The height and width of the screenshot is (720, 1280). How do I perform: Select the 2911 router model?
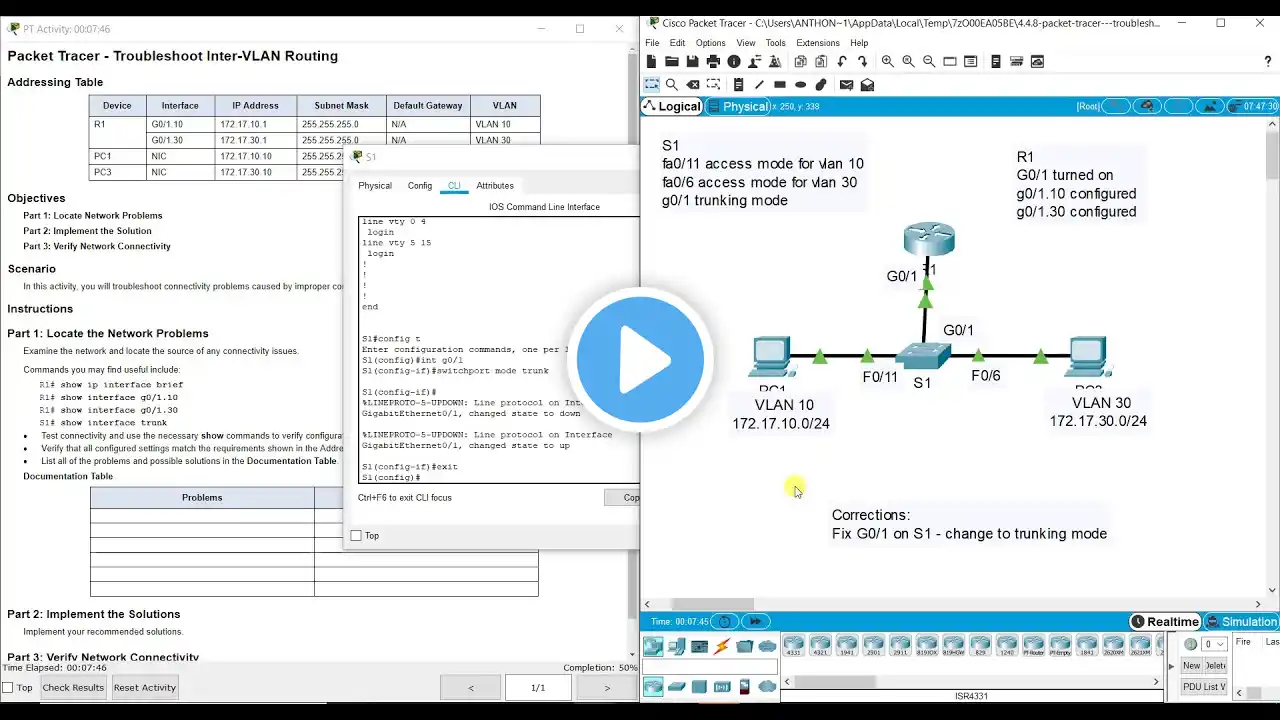click(x=900, y=646)
